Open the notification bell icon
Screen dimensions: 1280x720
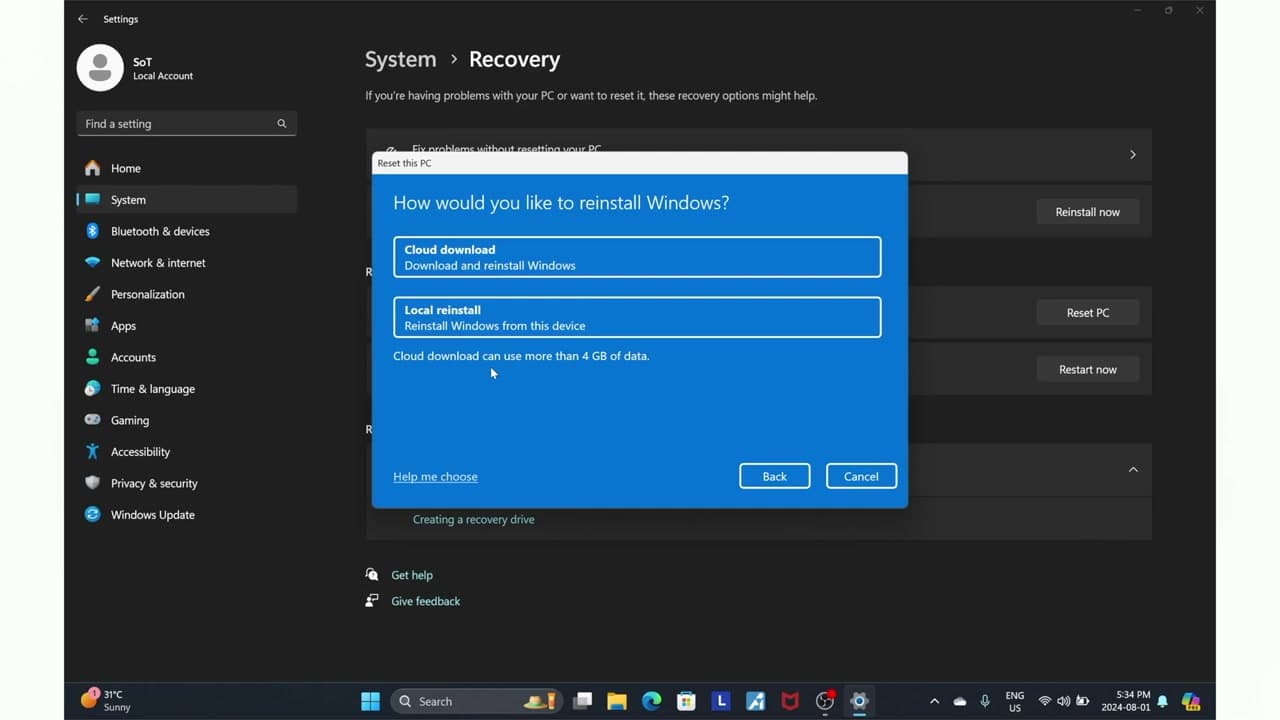[1163, 701]
